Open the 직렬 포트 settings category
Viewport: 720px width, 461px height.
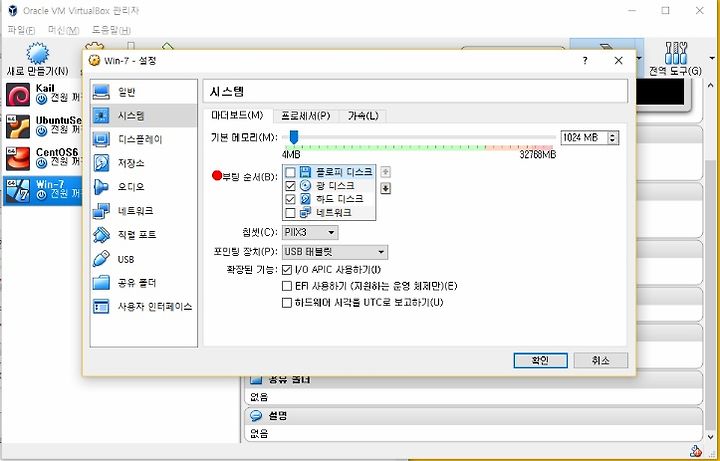click(144, 235)
